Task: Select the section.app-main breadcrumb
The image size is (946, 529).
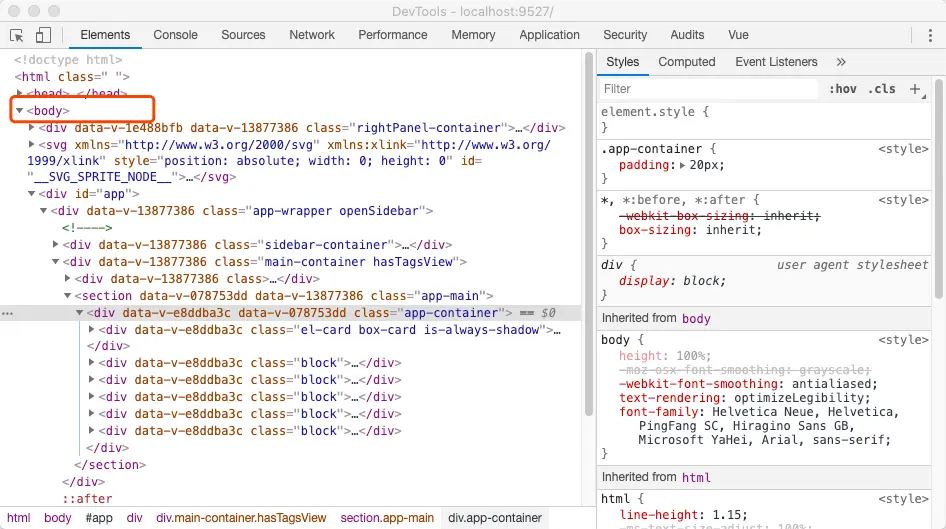Action: [387, 518]
